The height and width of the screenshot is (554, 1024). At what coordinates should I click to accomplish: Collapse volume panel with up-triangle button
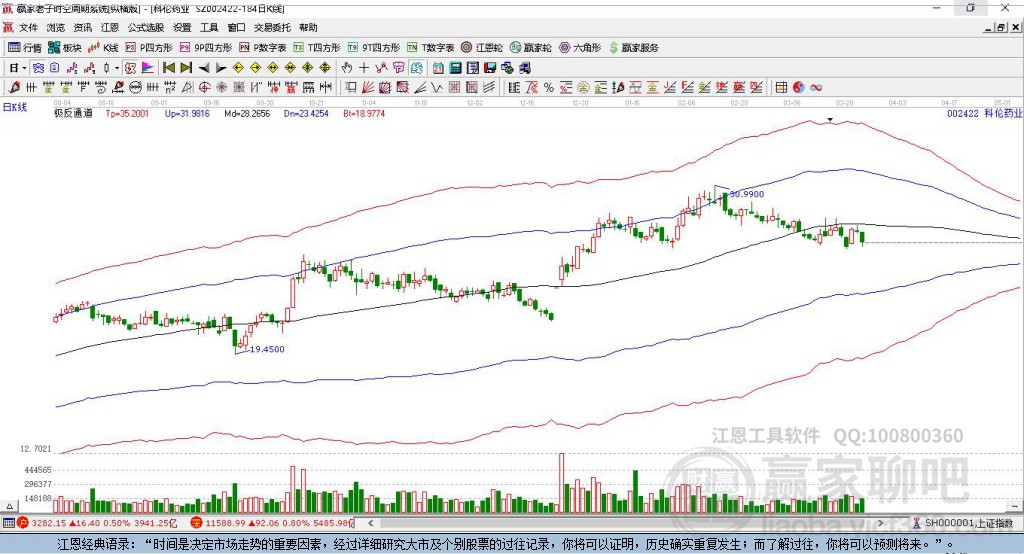click(x=9, y=506)
